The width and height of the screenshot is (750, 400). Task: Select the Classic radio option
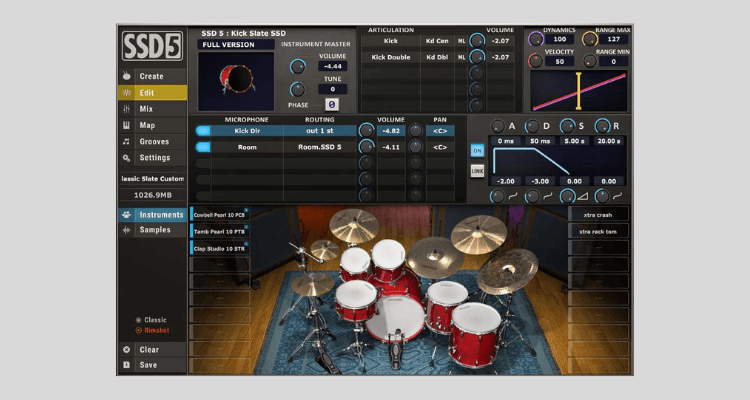point(151,320)
